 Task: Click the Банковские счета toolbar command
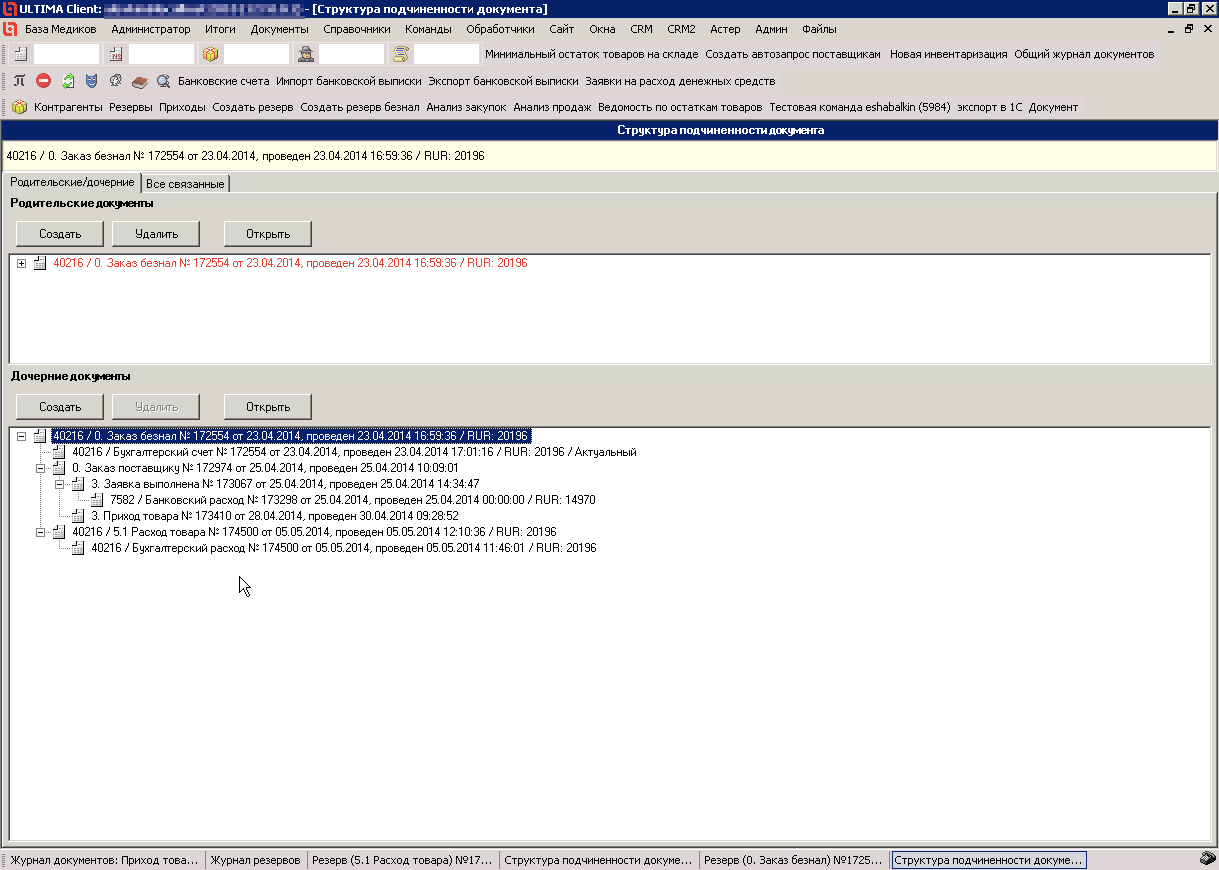224,81
